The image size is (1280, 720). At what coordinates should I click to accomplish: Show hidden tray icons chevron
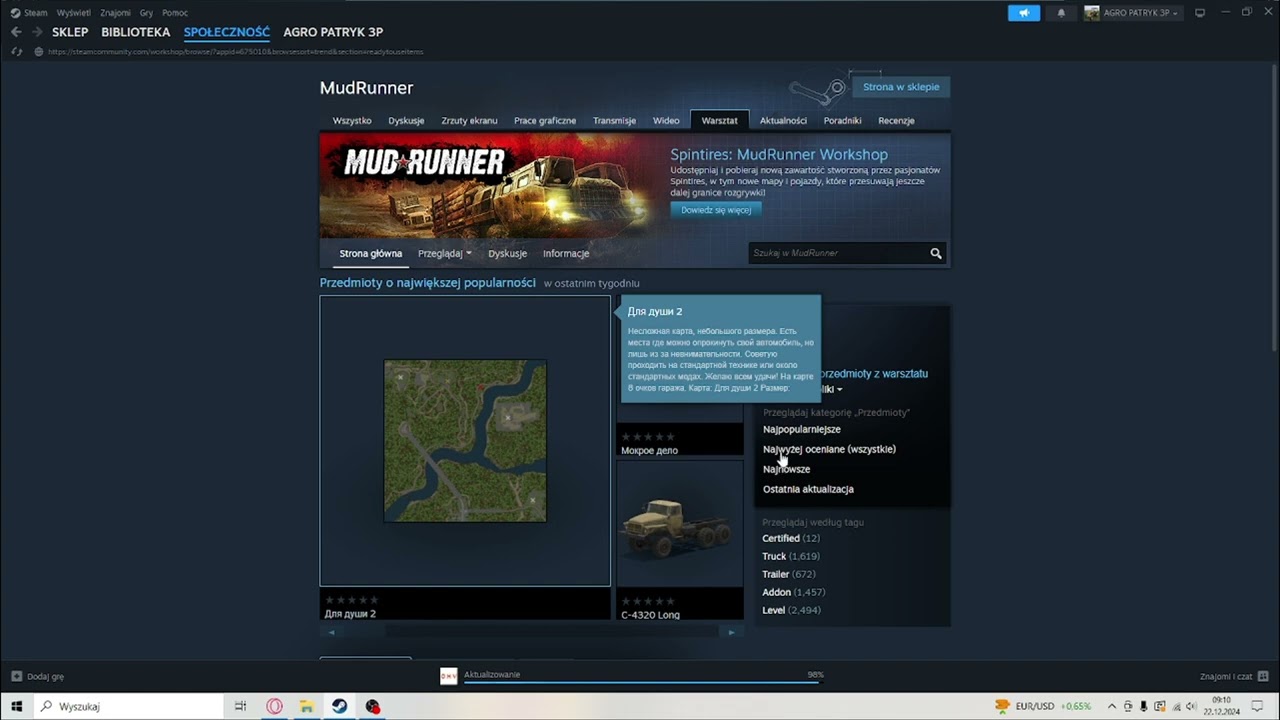tap(1111, 706)
